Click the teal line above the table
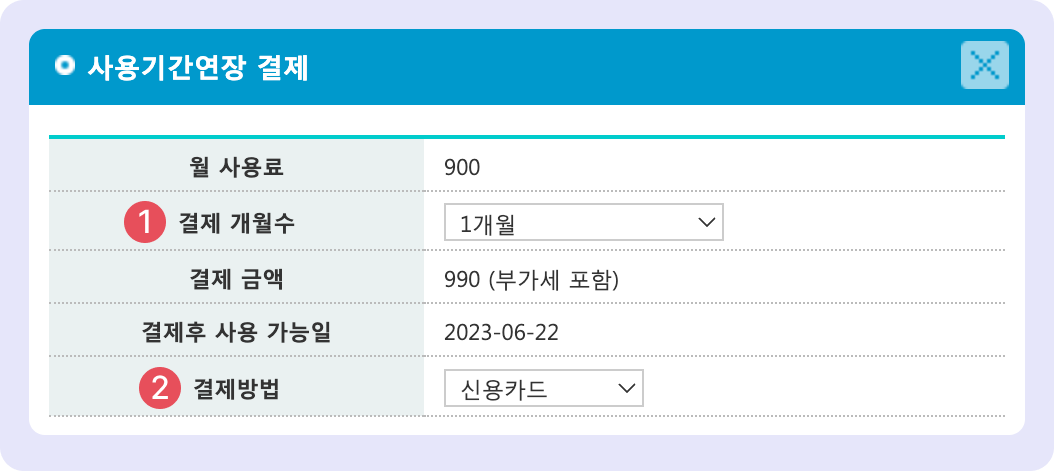Image resolution: width=1054 pixels, height=471 pixels. click(x=526, y=136)
